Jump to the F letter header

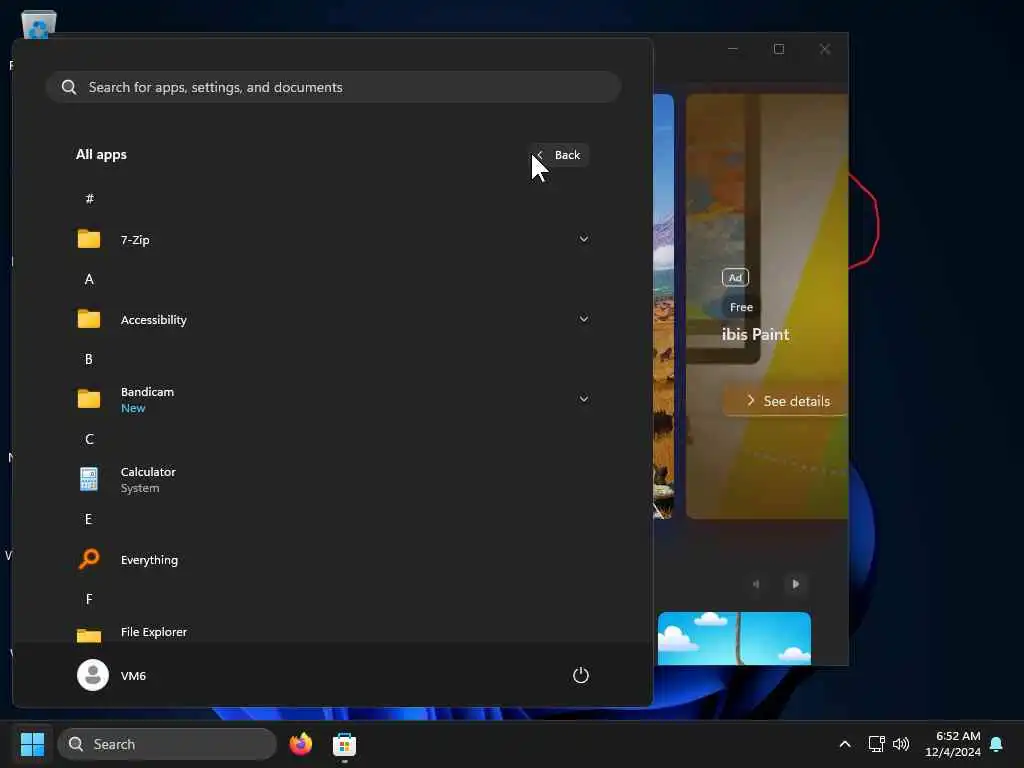(x=89, y=599)
